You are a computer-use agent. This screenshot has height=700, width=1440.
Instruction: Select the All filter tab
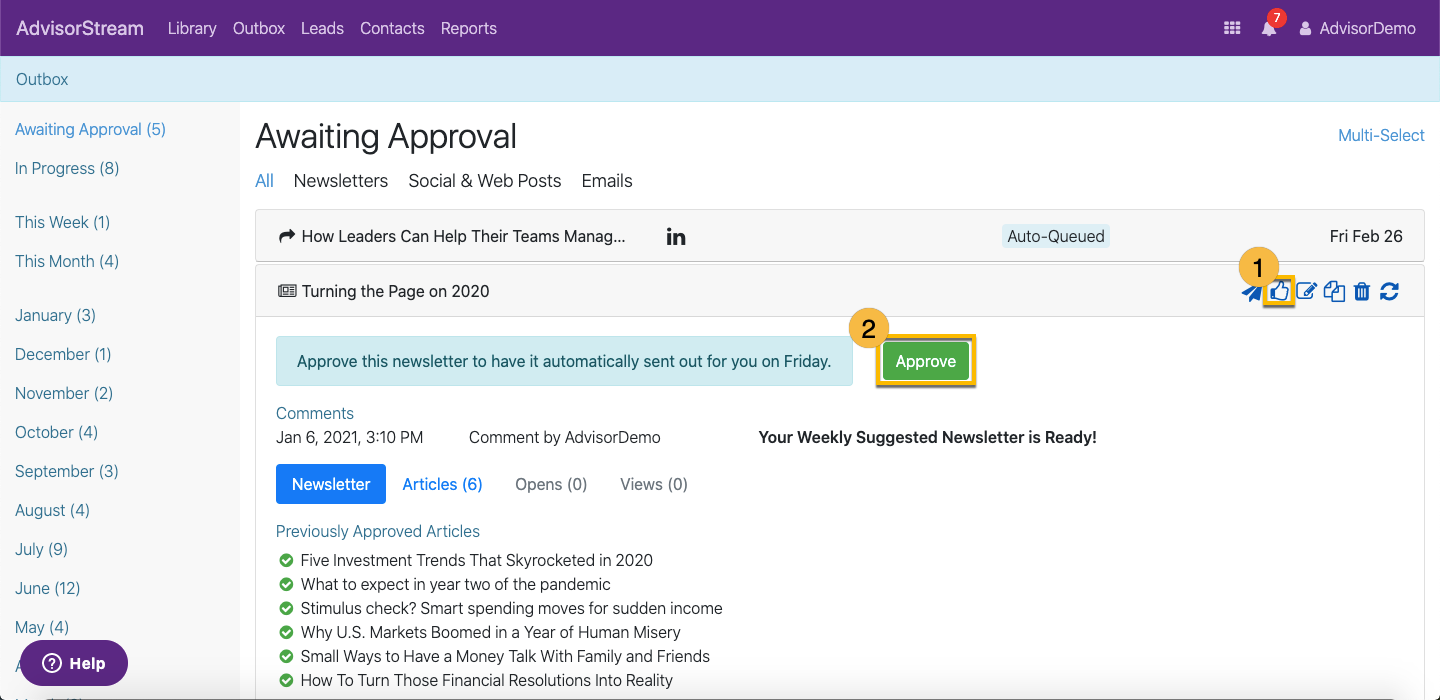click(x=265, y=181)
